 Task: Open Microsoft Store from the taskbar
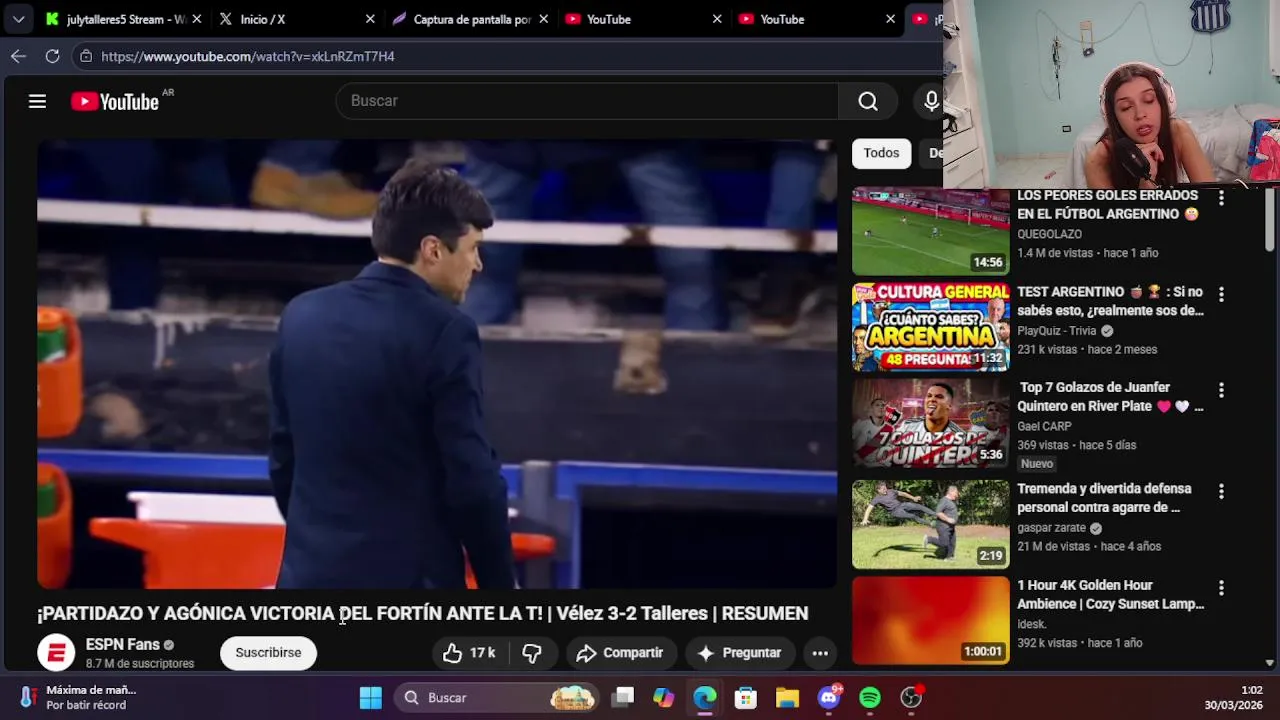746,697
